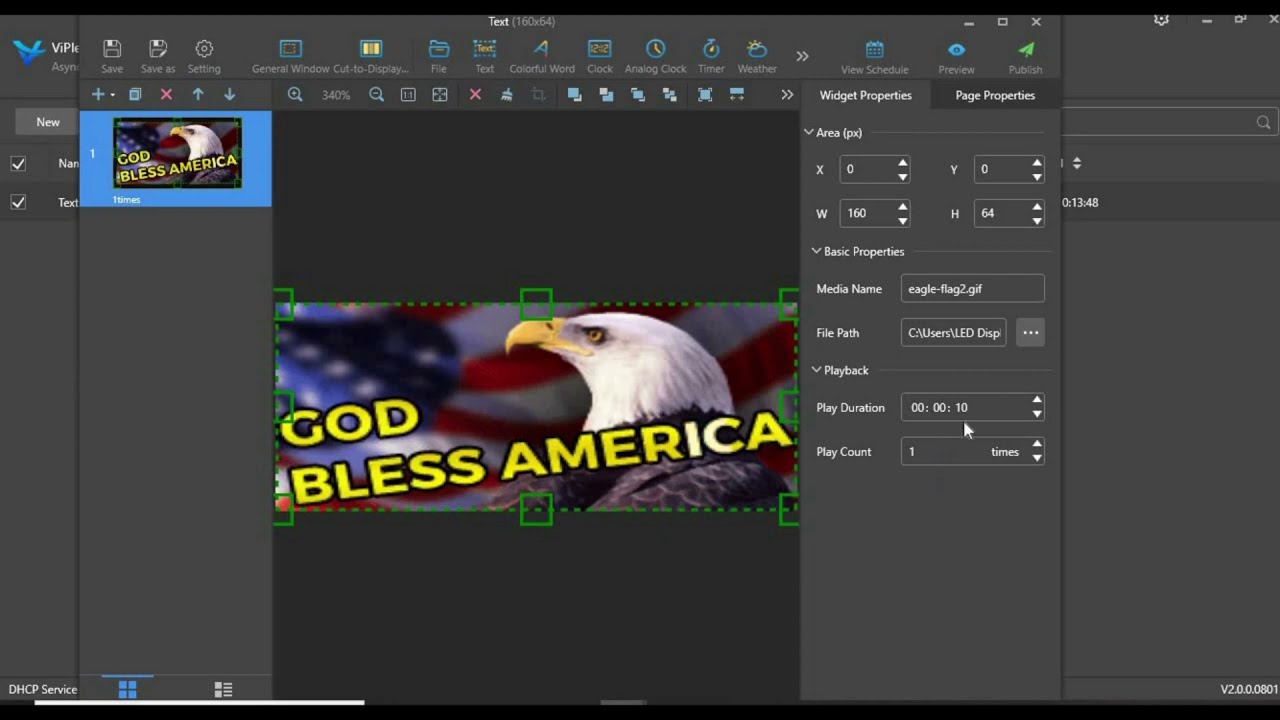Add a General Window widget

pos(290,56)
